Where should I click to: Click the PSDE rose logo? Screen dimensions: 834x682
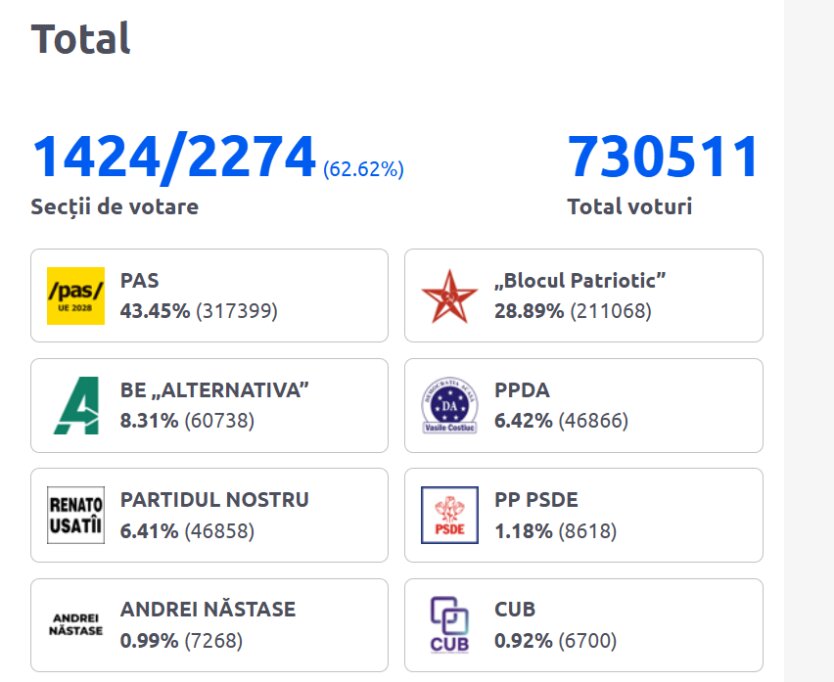click(449, 515)
